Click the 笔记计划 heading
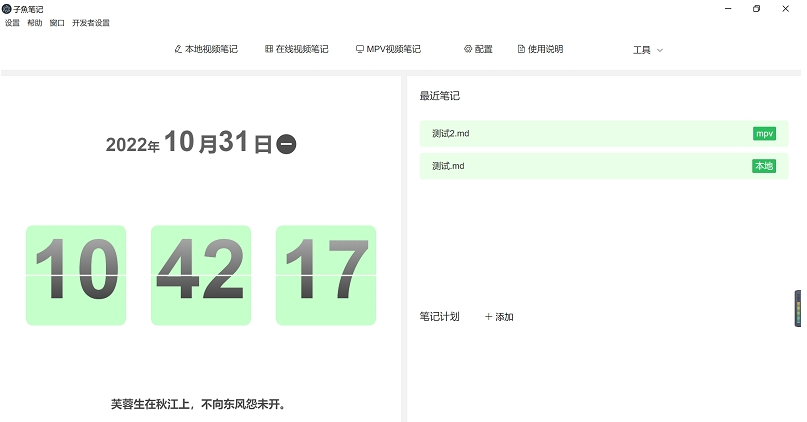Image resolution: width=807 pixels, height=422 pixels. (x=440, y=316)
